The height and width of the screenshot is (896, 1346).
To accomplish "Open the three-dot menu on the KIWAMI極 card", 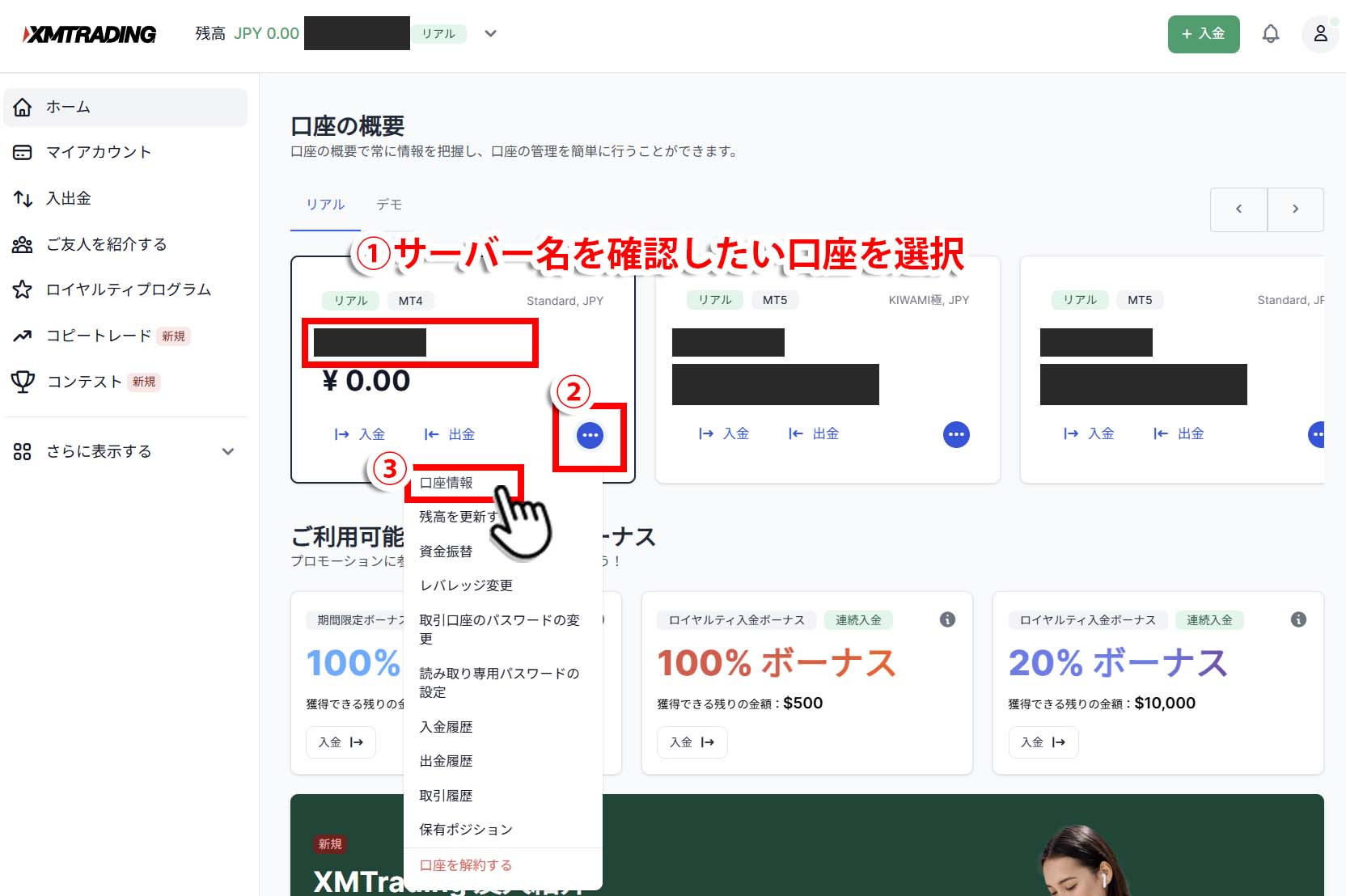I will [956, 434].
